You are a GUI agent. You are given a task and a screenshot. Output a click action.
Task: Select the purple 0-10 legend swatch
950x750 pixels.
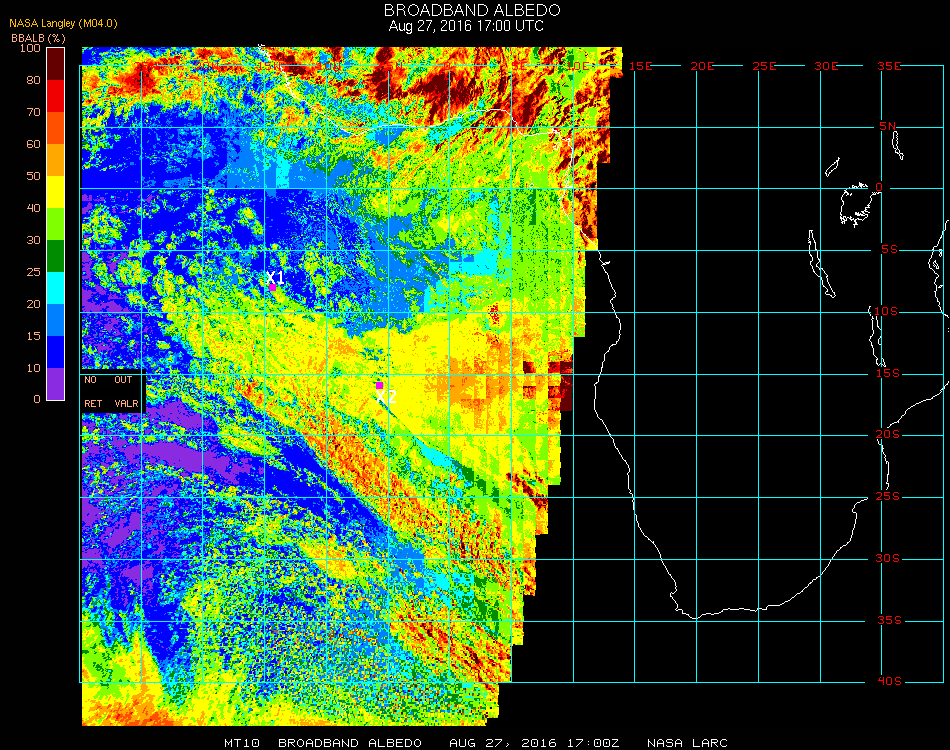coord(56,384)
